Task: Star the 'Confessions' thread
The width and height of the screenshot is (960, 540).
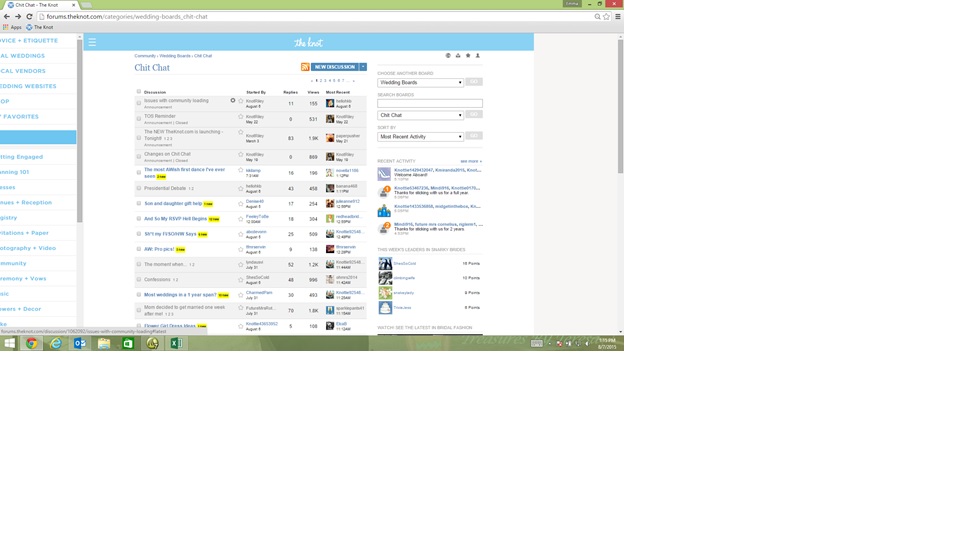Action: (x=241, y=280)
